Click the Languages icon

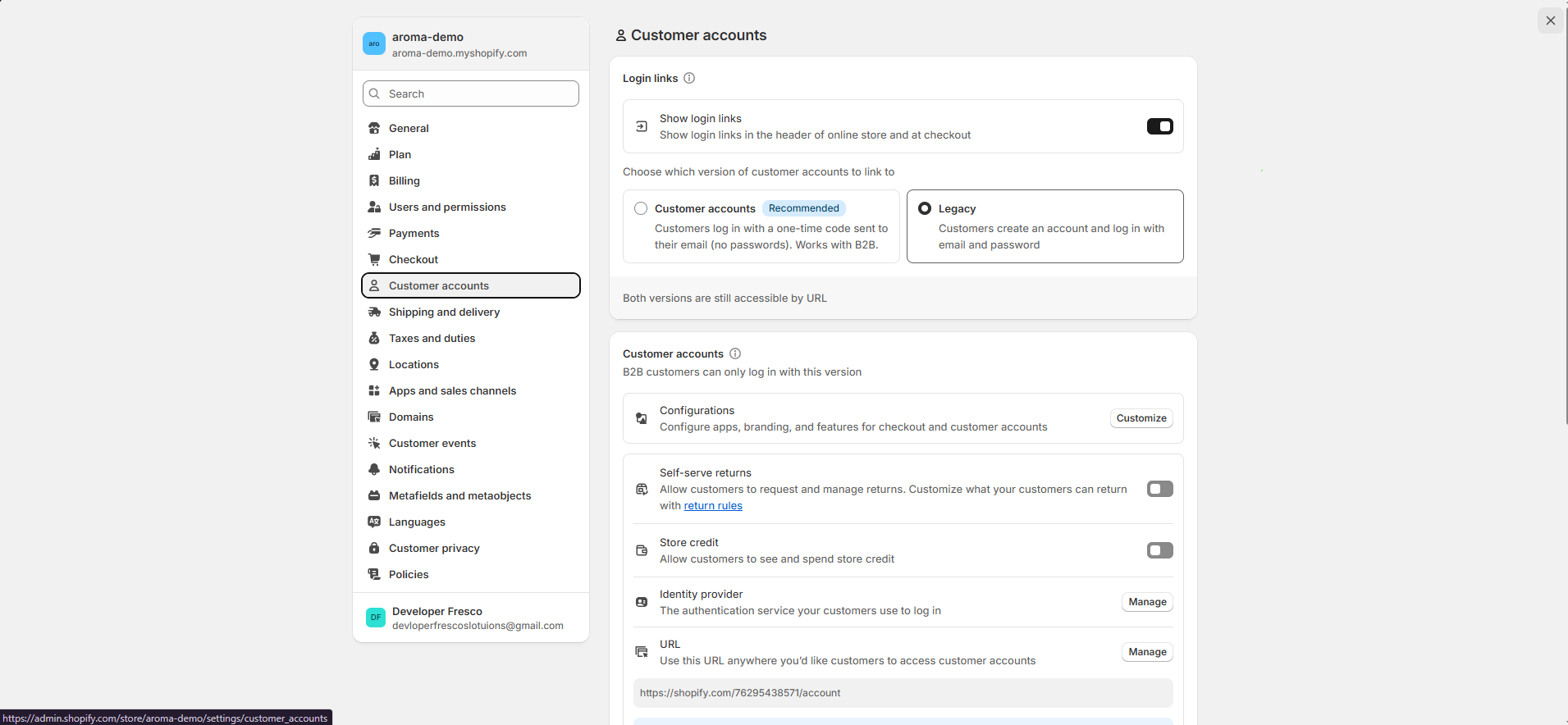click(x=374, y=522)
